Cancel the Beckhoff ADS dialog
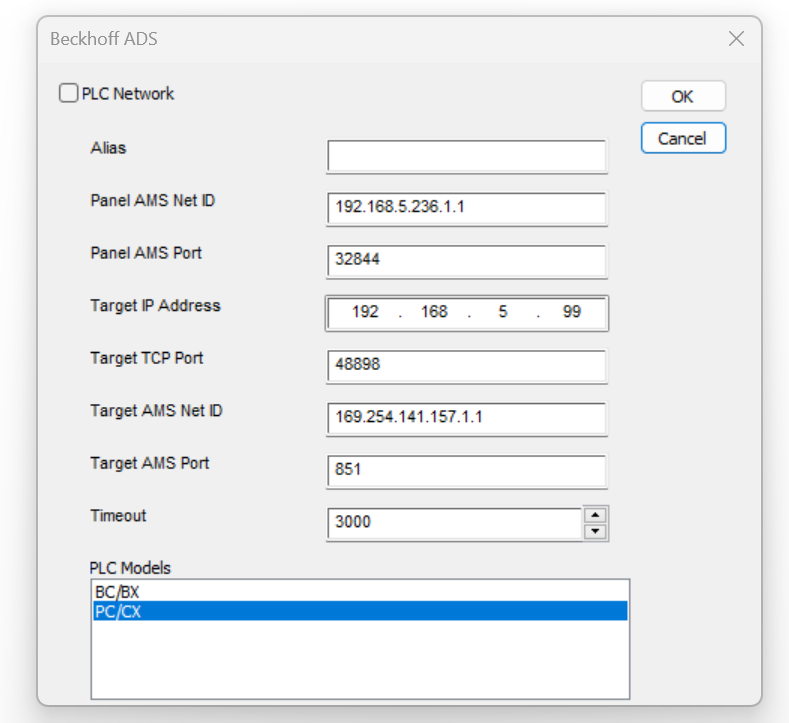789x723 pixels. point(683,138)
